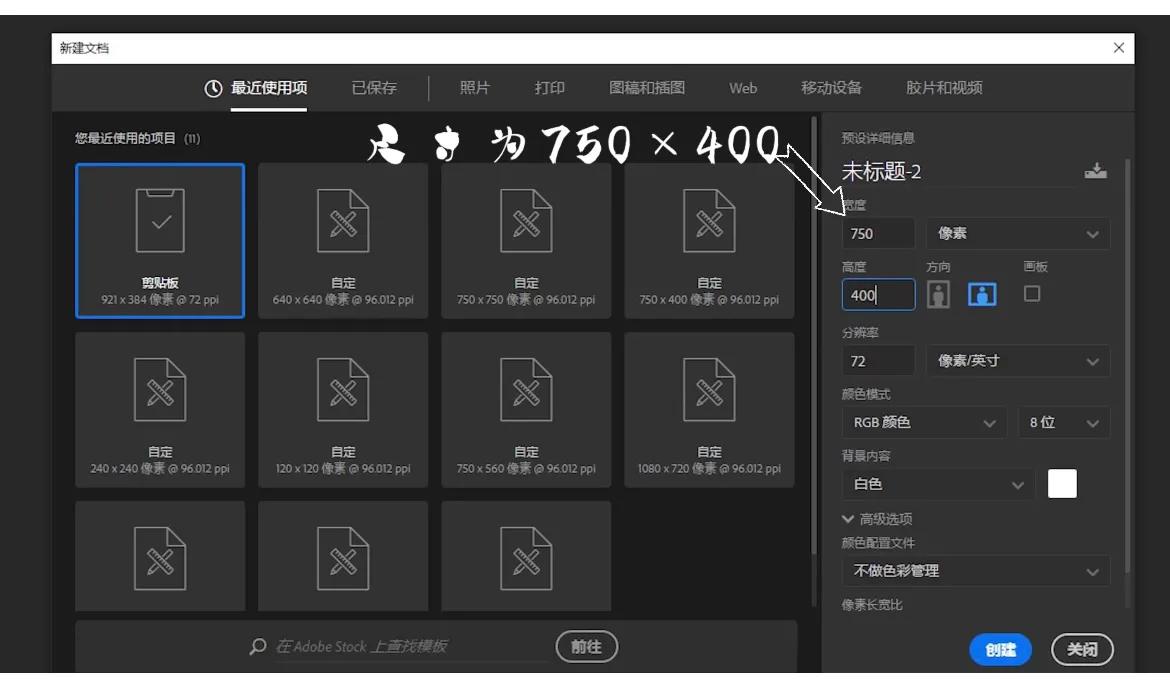The width and height of the screenshot is (1170, 687).
Task: Click the 宽度 input showing 750
Action: coord(877,233)
